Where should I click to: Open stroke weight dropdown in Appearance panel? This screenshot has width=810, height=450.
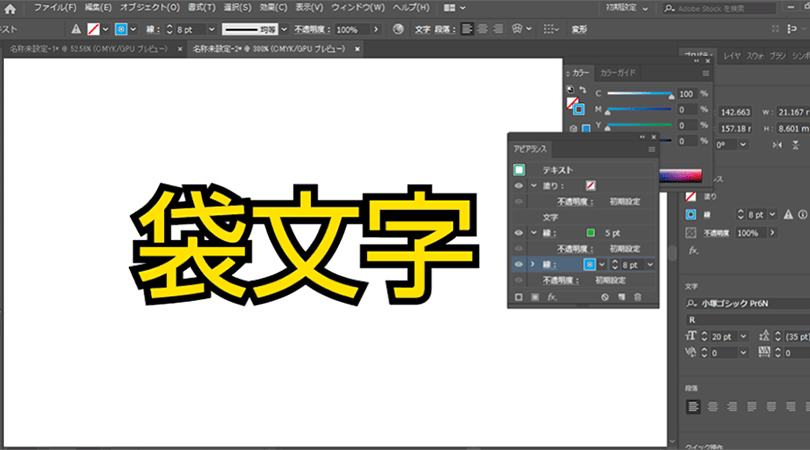pos(650,264)
